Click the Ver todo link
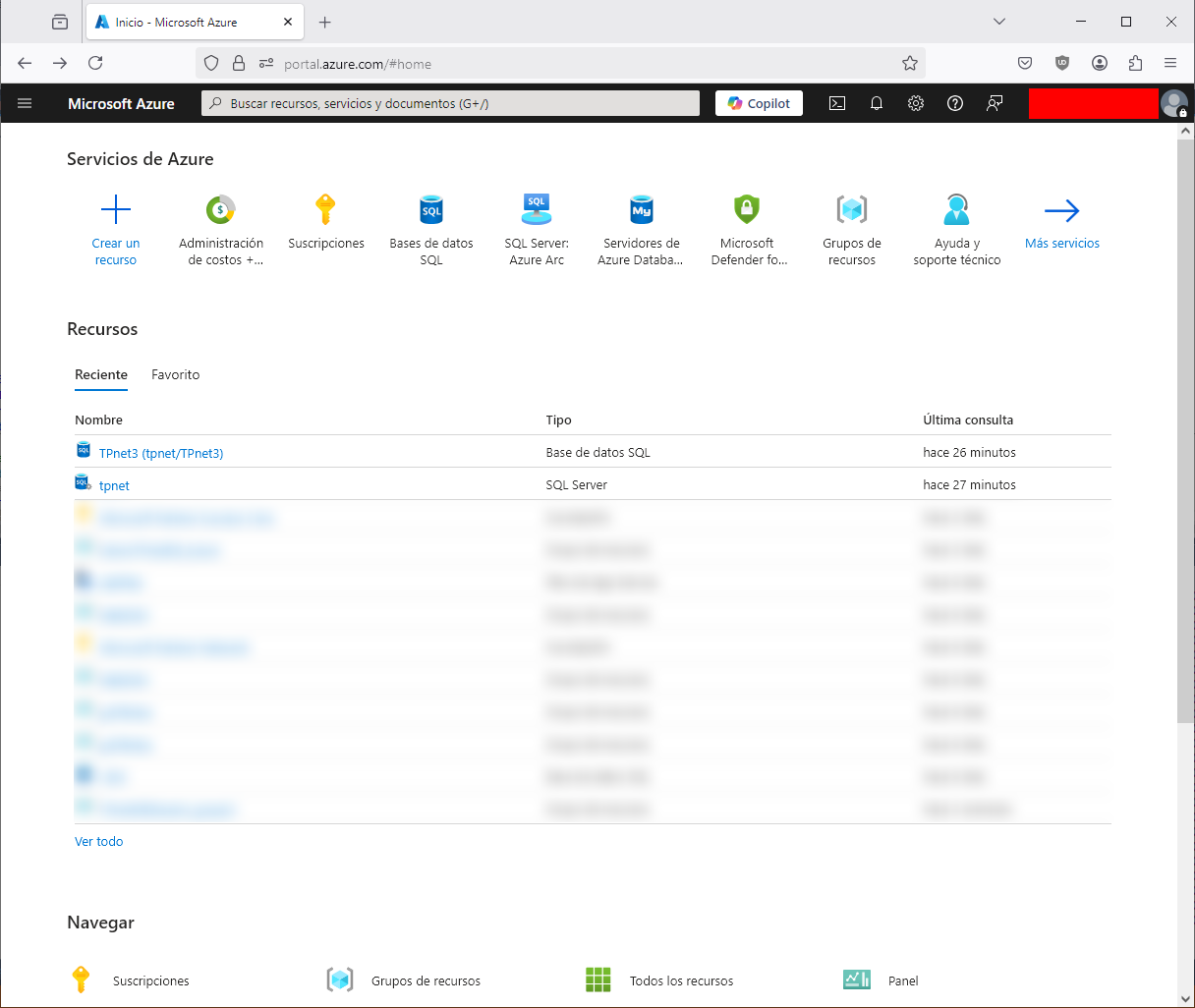Image resolution: width=1195 pixels, height=1008 pixels. pos(99,841)
